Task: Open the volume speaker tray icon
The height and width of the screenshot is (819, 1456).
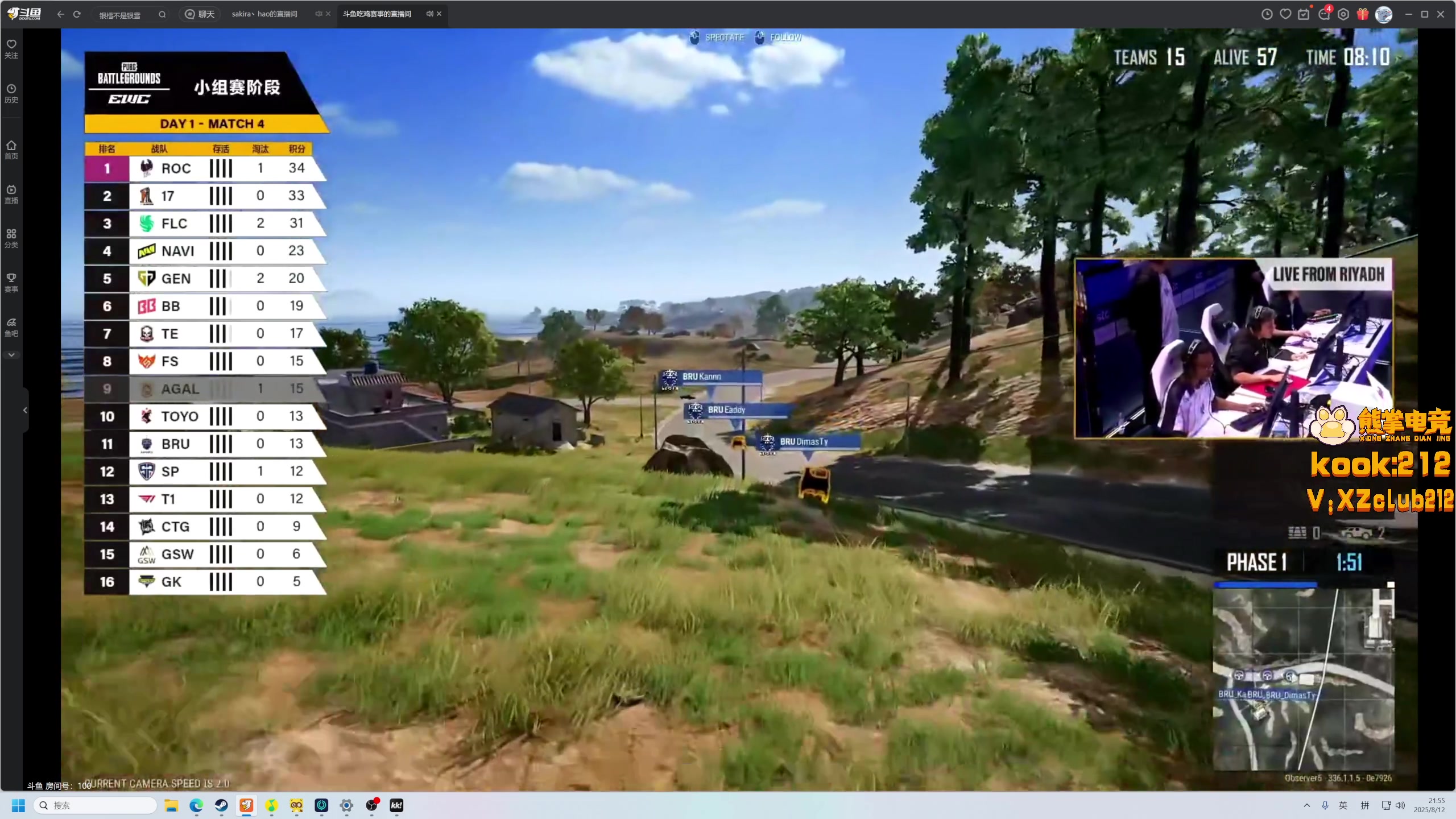Action: pyautogui.click(x=1400, y=805)
